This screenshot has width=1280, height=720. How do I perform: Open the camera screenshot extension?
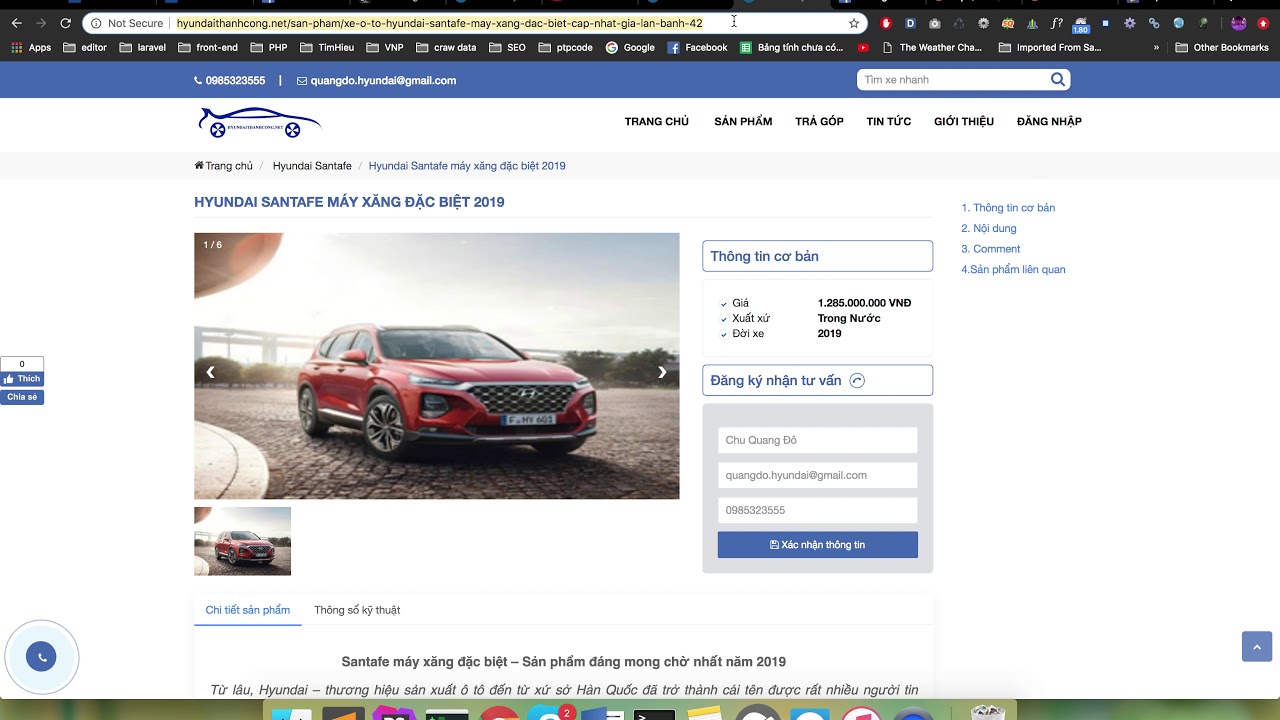pyautogui.click(x=934, y=23)
